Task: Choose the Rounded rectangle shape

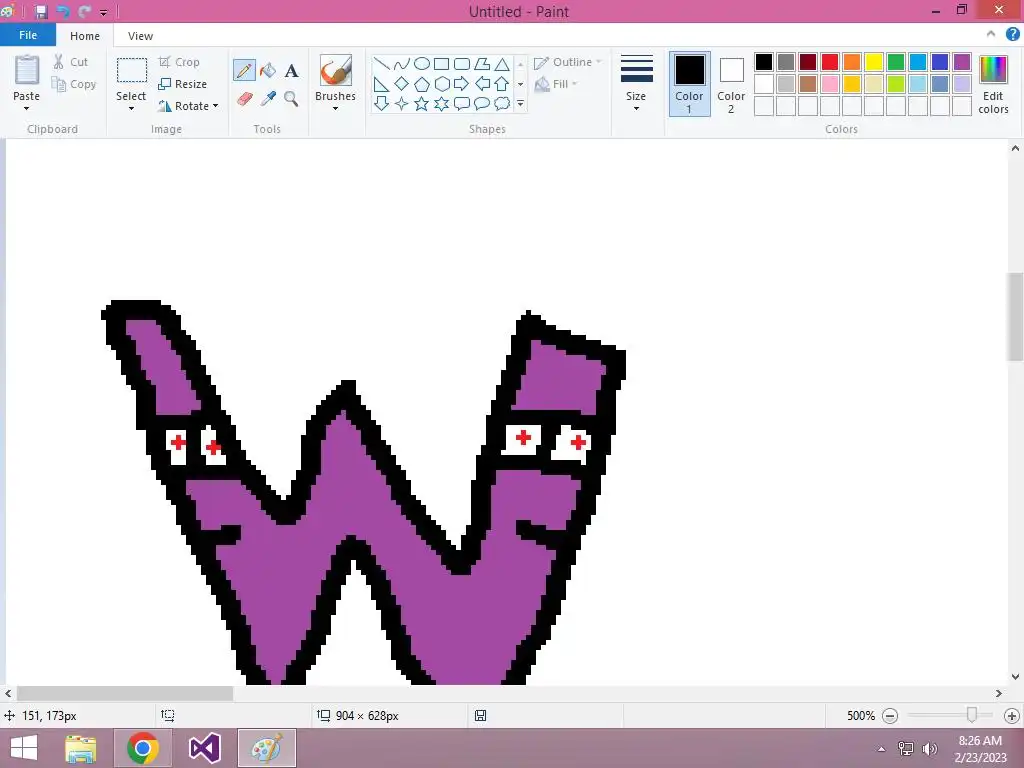Action: [x=462, y=63]
